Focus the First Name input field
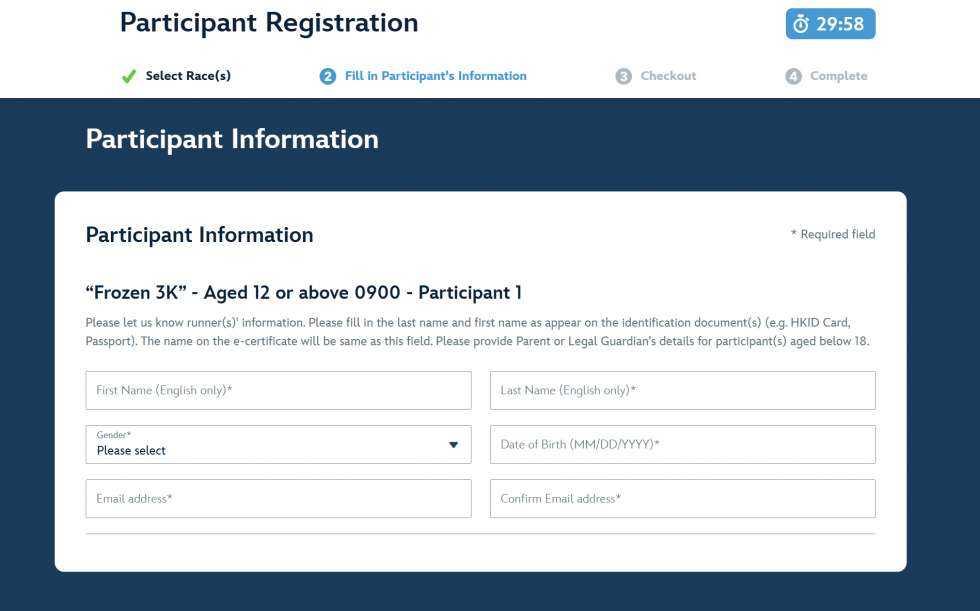The image size is (980, 611). click(x=278, y=391)
